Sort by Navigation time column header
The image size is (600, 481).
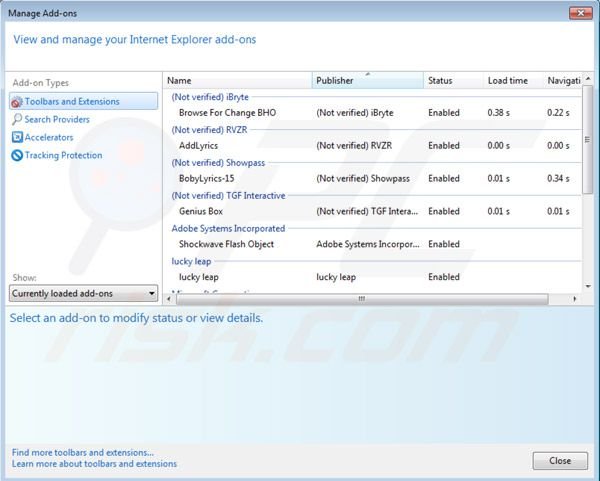point(563,80)
